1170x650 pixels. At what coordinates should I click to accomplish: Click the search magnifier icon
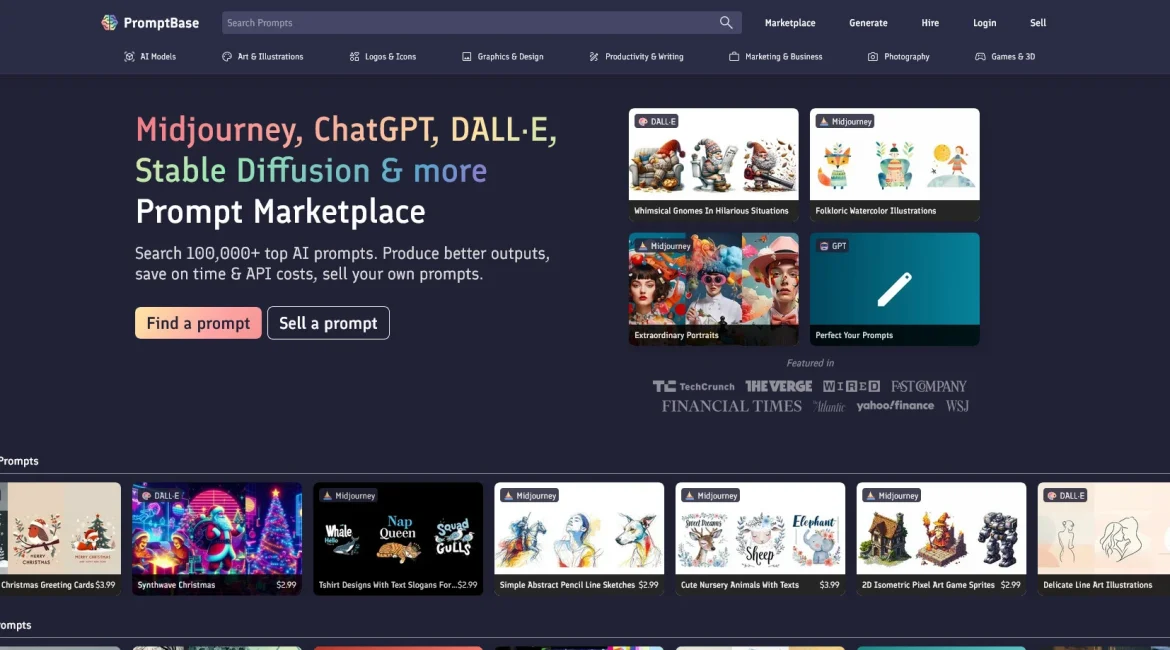coord(726,22)
